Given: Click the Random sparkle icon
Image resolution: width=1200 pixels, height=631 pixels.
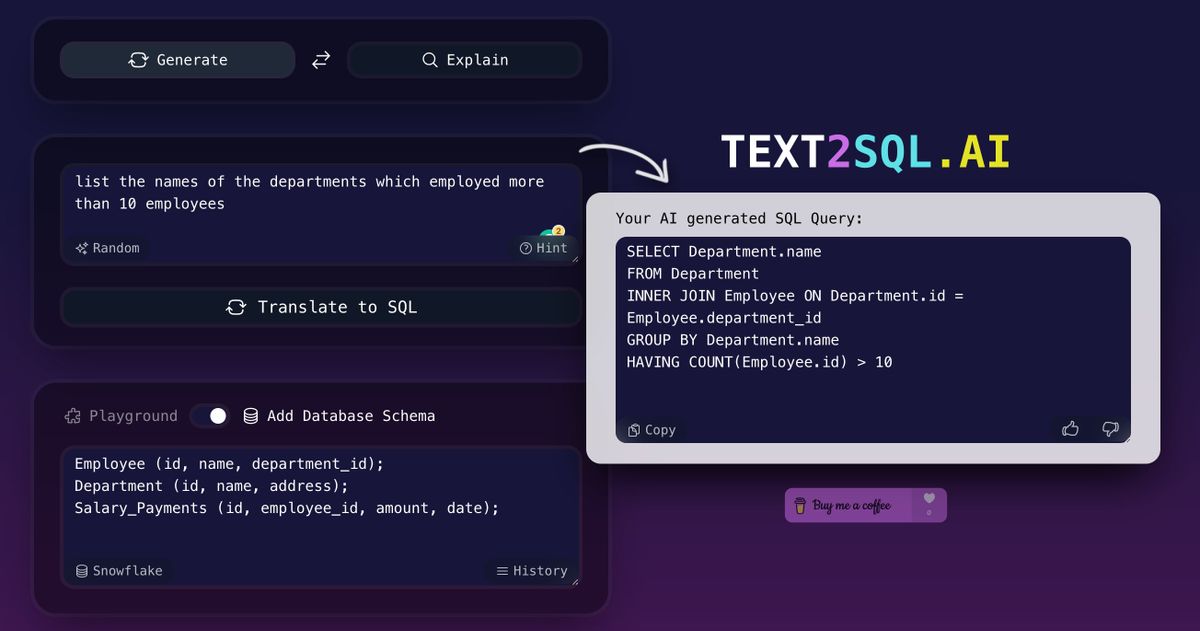Looking at the screenshot, I should point(84,247).
